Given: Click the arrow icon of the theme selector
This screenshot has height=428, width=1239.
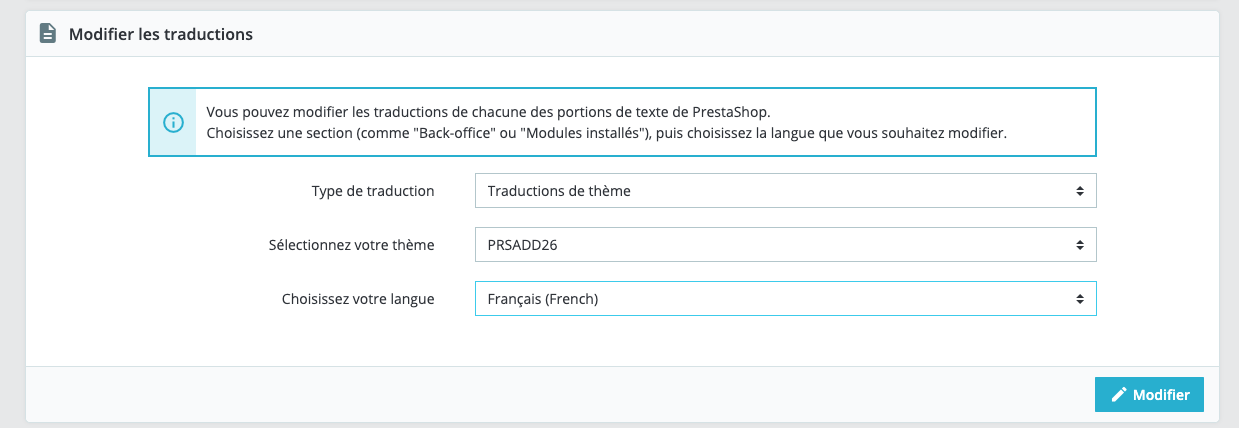Looking at the screenshot, I should (x=1079, y=244).
